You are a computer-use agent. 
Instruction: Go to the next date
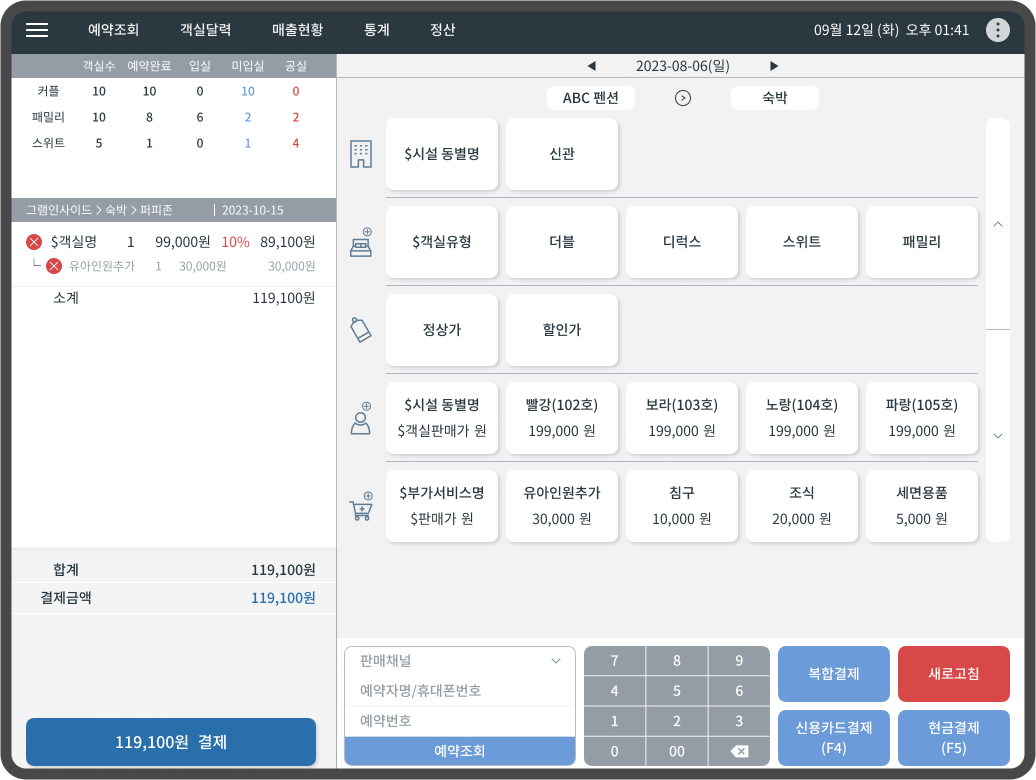click(x=773, y=66)
